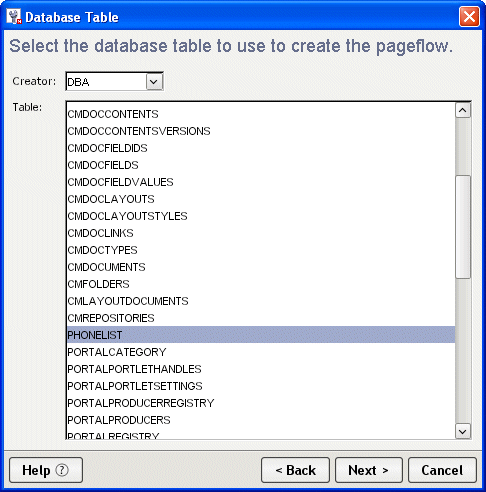Select PORTALPRODUCERREGISTRY from the list
Screen dimensions: 486x492
click(x=261, y=403)
